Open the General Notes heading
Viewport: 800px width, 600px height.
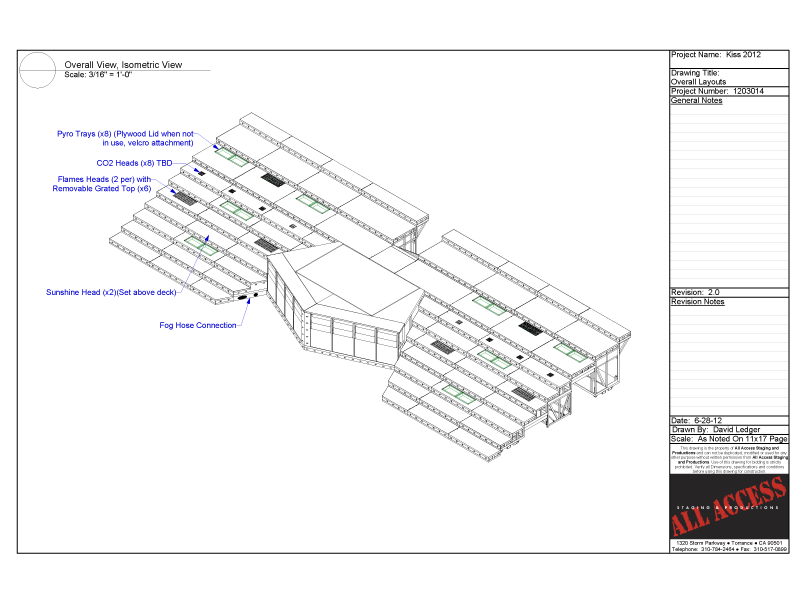[x=696, y=100]
